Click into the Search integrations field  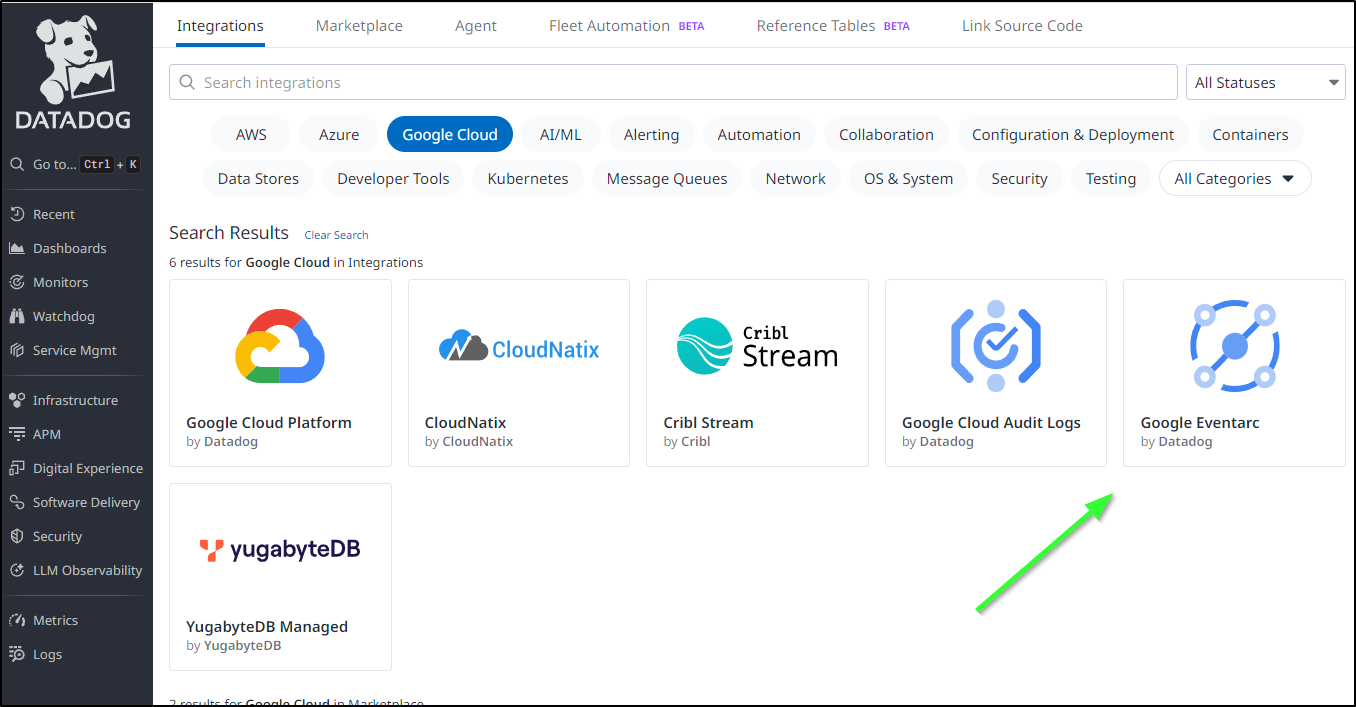[x=673, y=82]
